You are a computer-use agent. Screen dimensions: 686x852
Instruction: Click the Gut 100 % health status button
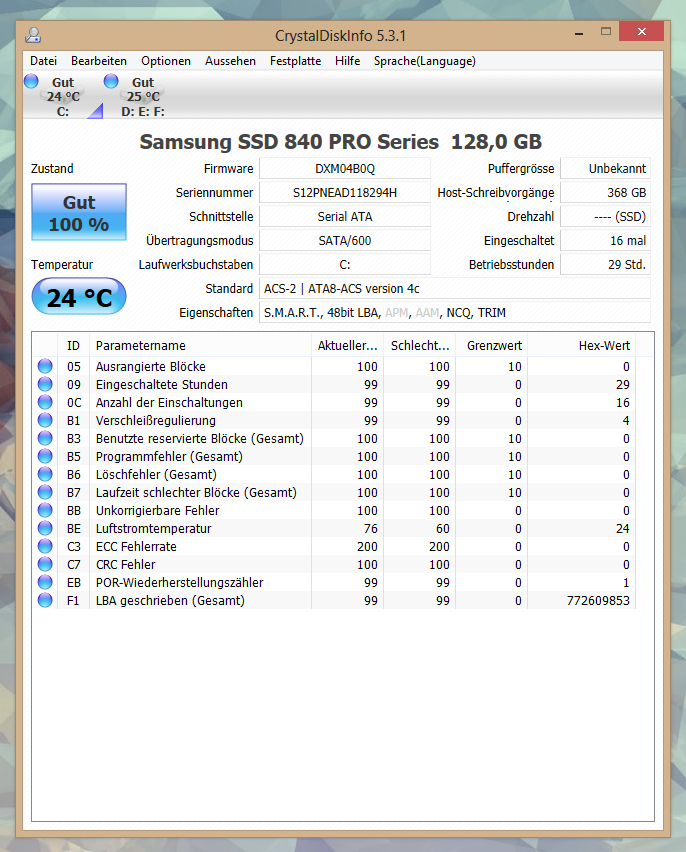79,212
